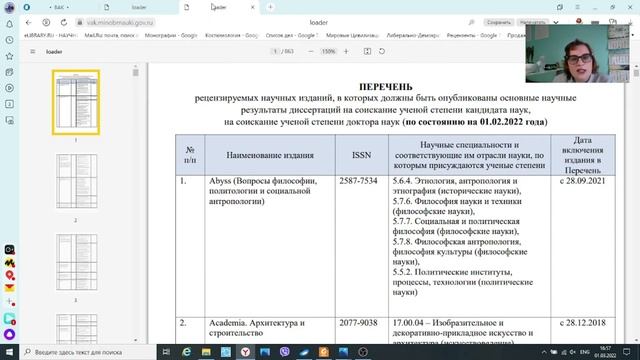Open Мировые Цивилизации bookmark

352,36
